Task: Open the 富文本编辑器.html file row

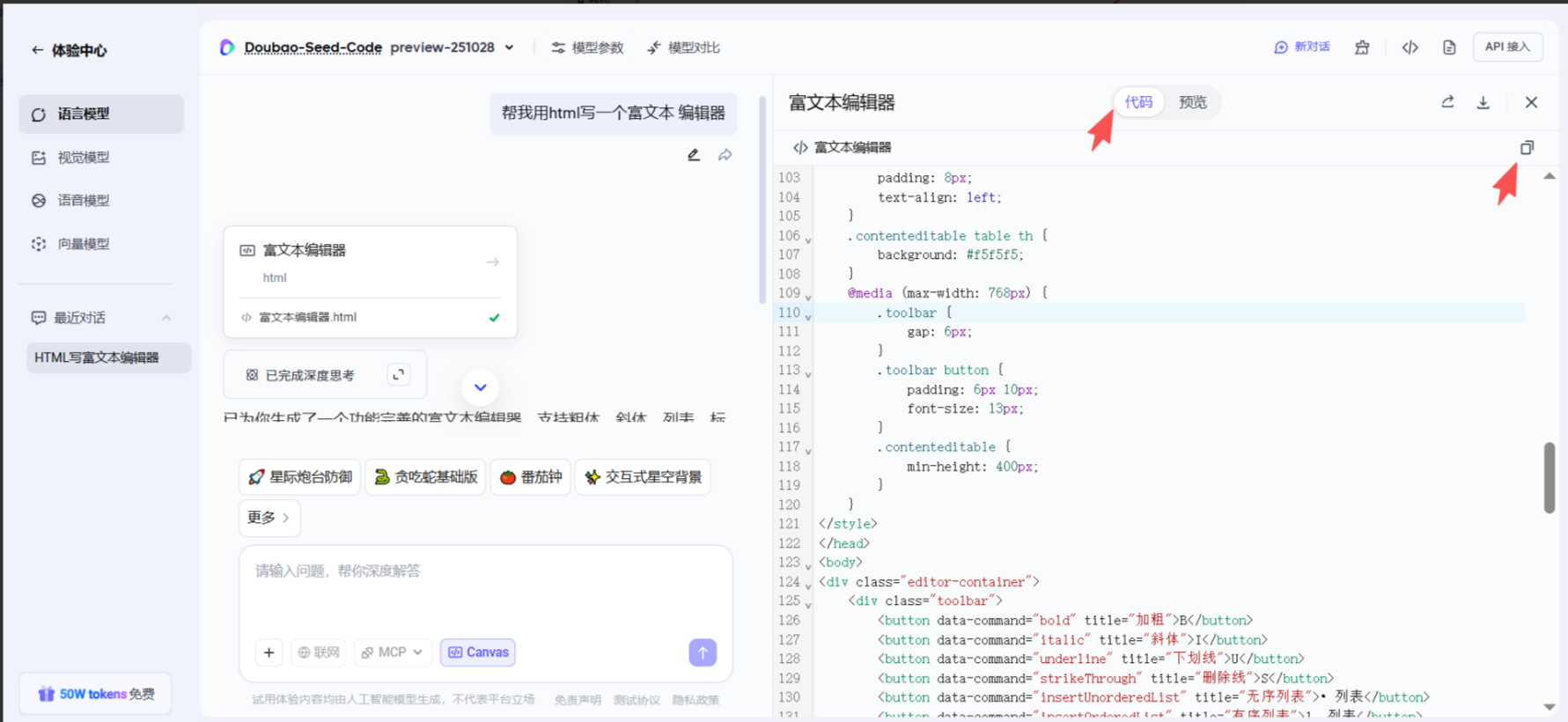Action: tap(371, 318)
